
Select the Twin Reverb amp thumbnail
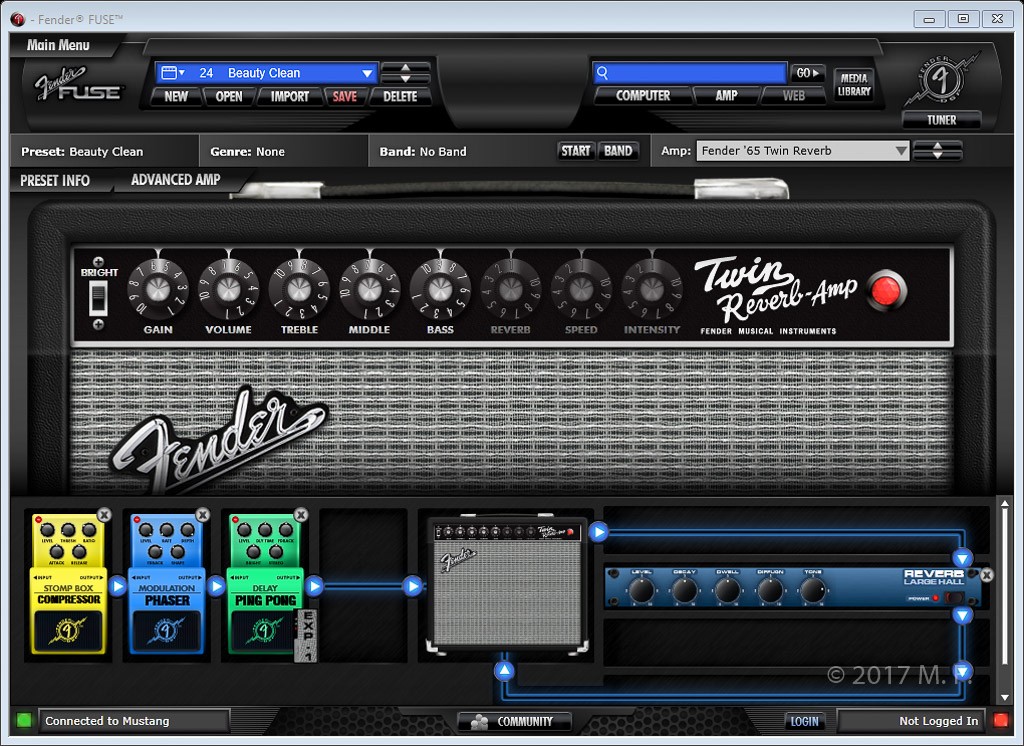[507, 584]
